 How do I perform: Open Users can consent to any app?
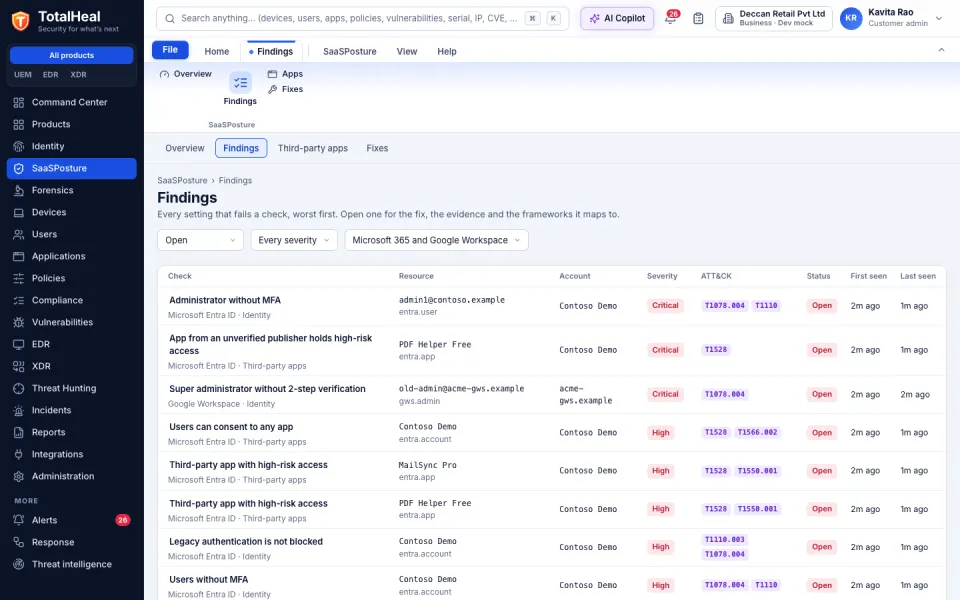[x=231, y=427]
